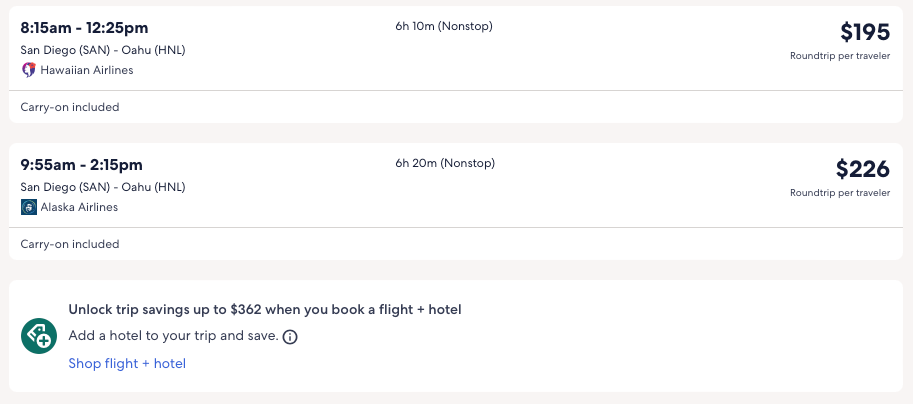Click the info icon beside hotel savings

point(290,337)
